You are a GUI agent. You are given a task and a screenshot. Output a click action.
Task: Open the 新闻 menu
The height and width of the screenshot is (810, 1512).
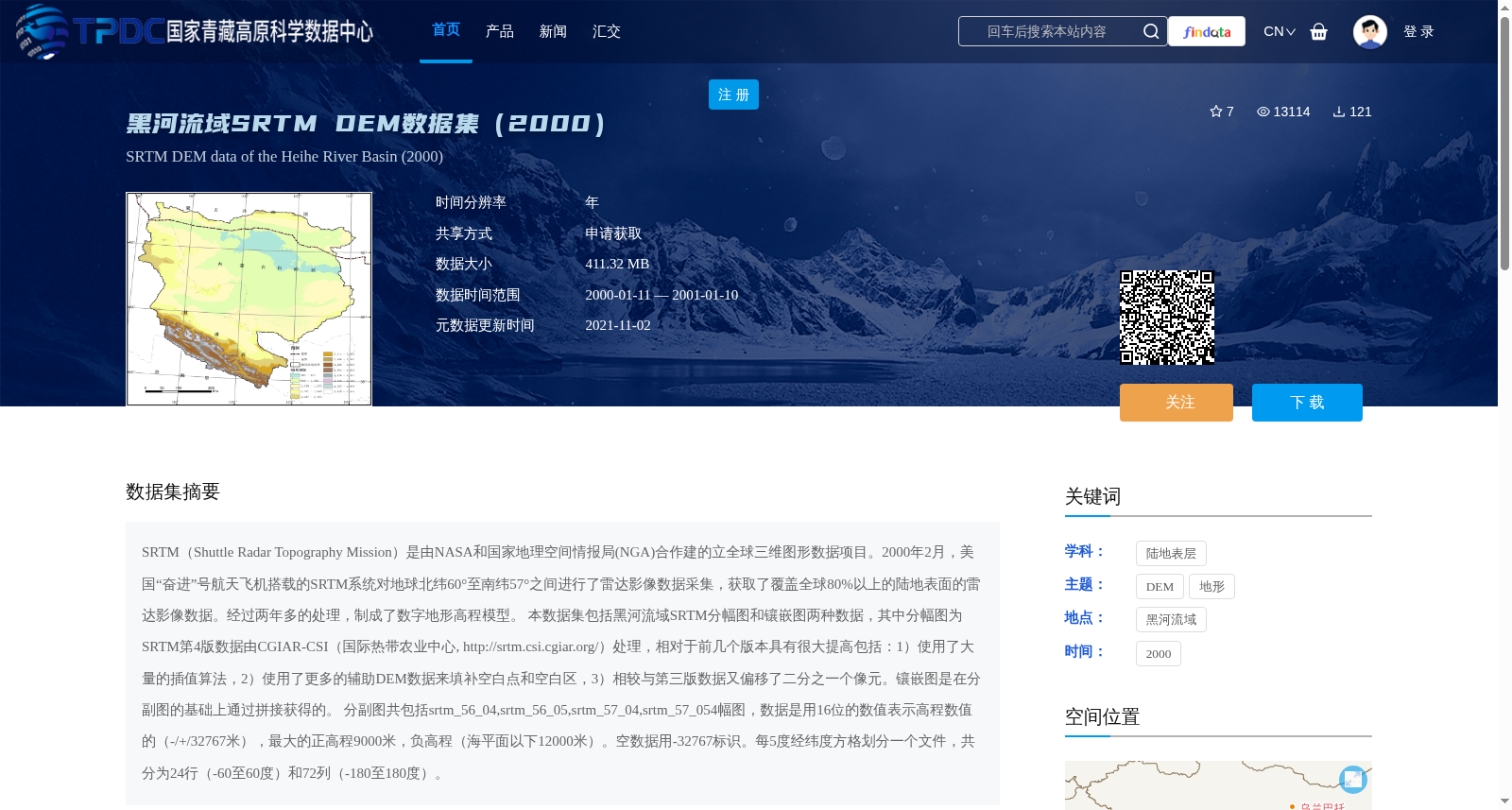tap(553, 31)
